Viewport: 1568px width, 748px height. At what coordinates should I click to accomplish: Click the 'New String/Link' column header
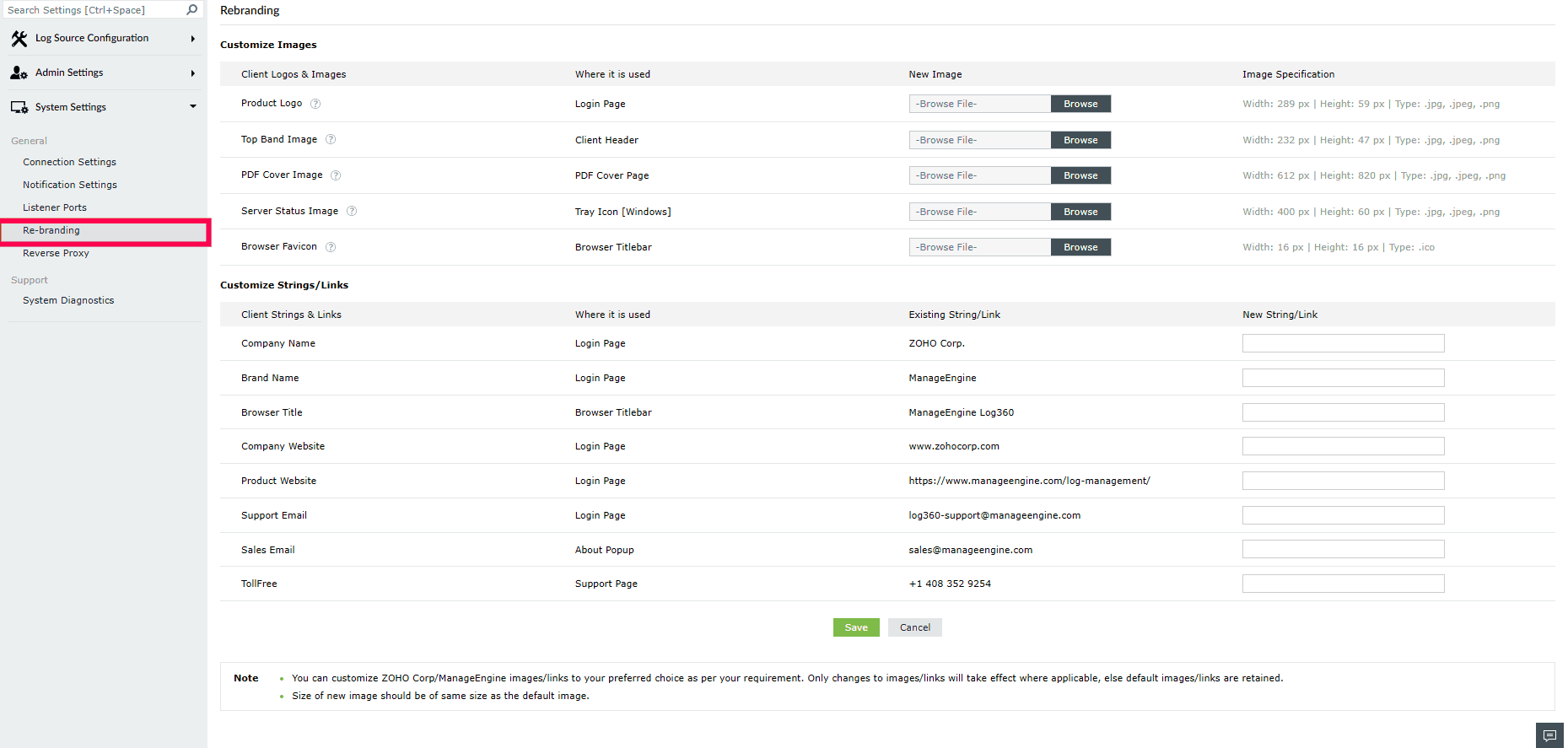pyautogui.click(x=1280, y=315)
